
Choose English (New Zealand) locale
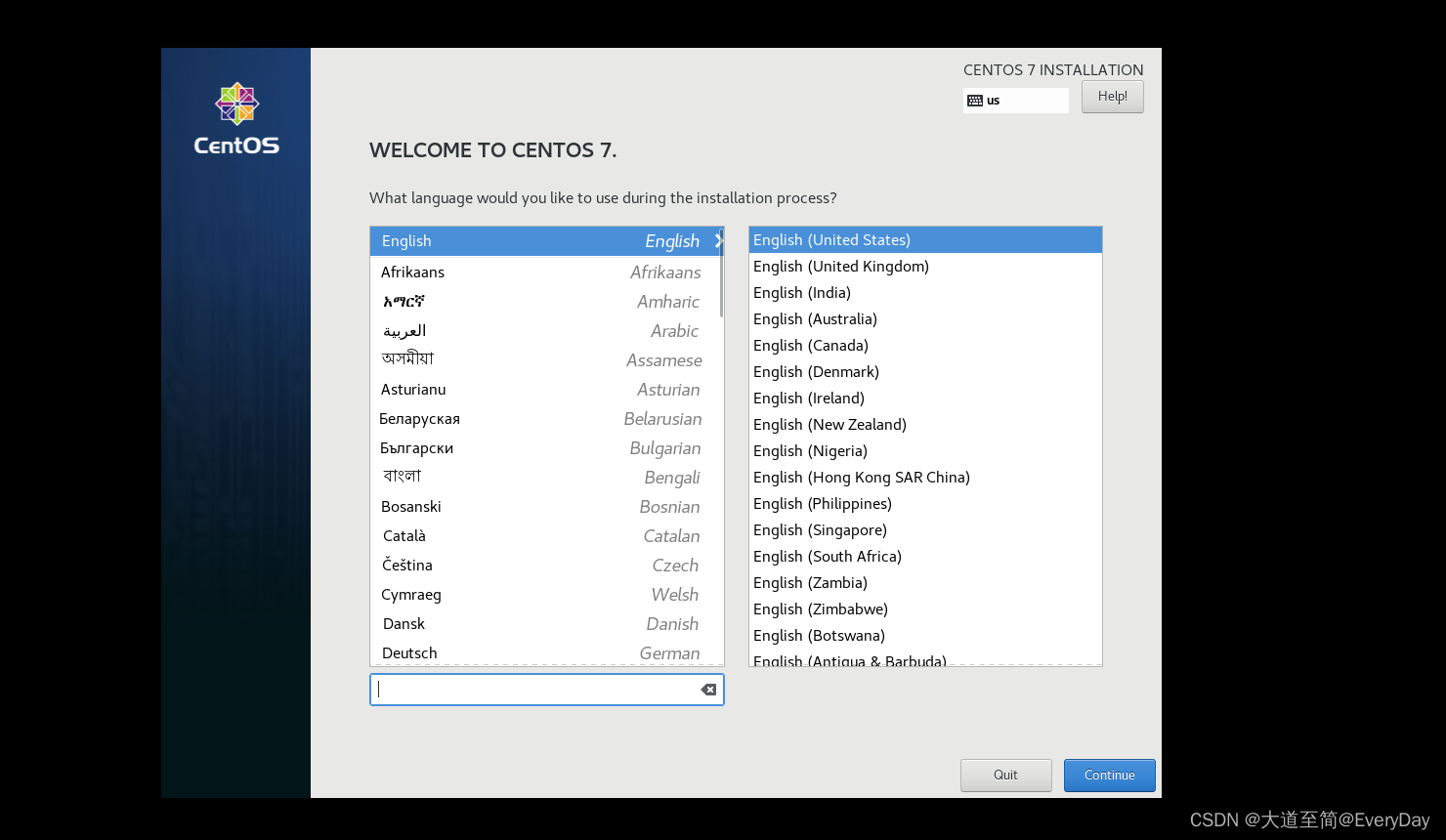click(x=925, y=425)
